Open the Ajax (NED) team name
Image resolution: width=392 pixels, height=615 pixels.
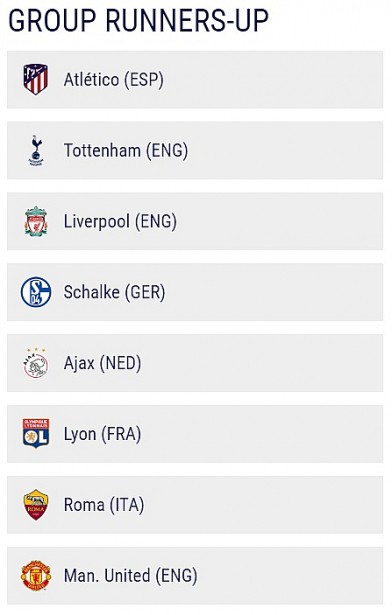coord(102,364)
